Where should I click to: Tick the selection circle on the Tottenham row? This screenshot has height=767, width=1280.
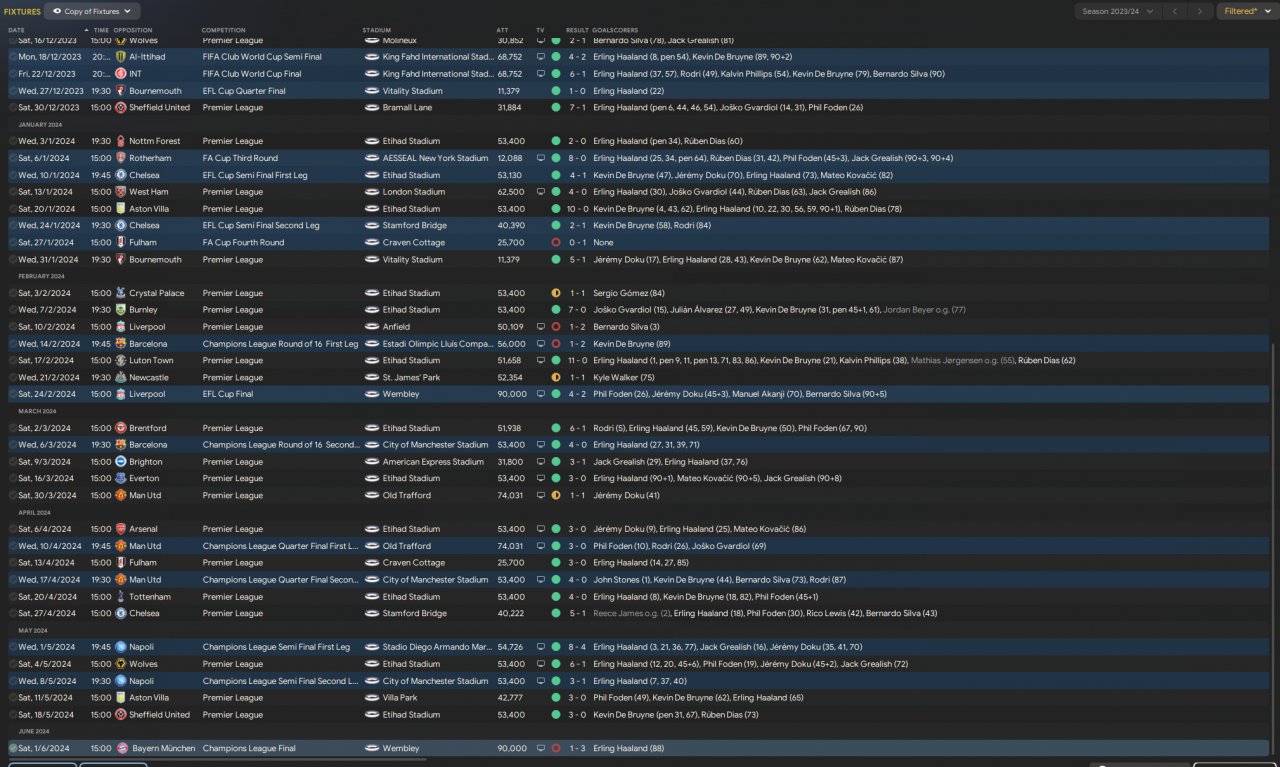(13, 596)
